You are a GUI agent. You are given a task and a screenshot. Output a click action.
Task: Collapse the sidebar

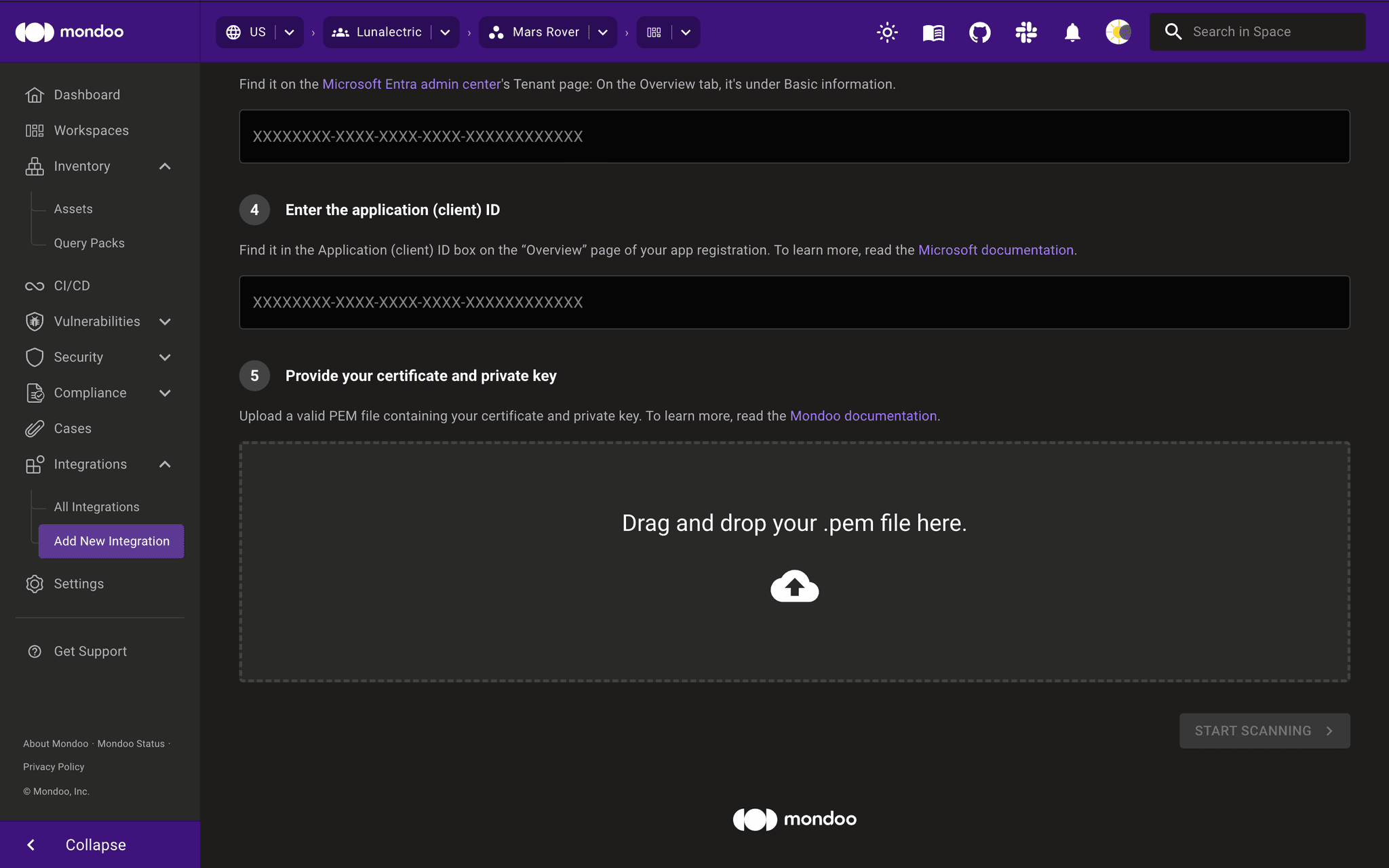(95, 844)
